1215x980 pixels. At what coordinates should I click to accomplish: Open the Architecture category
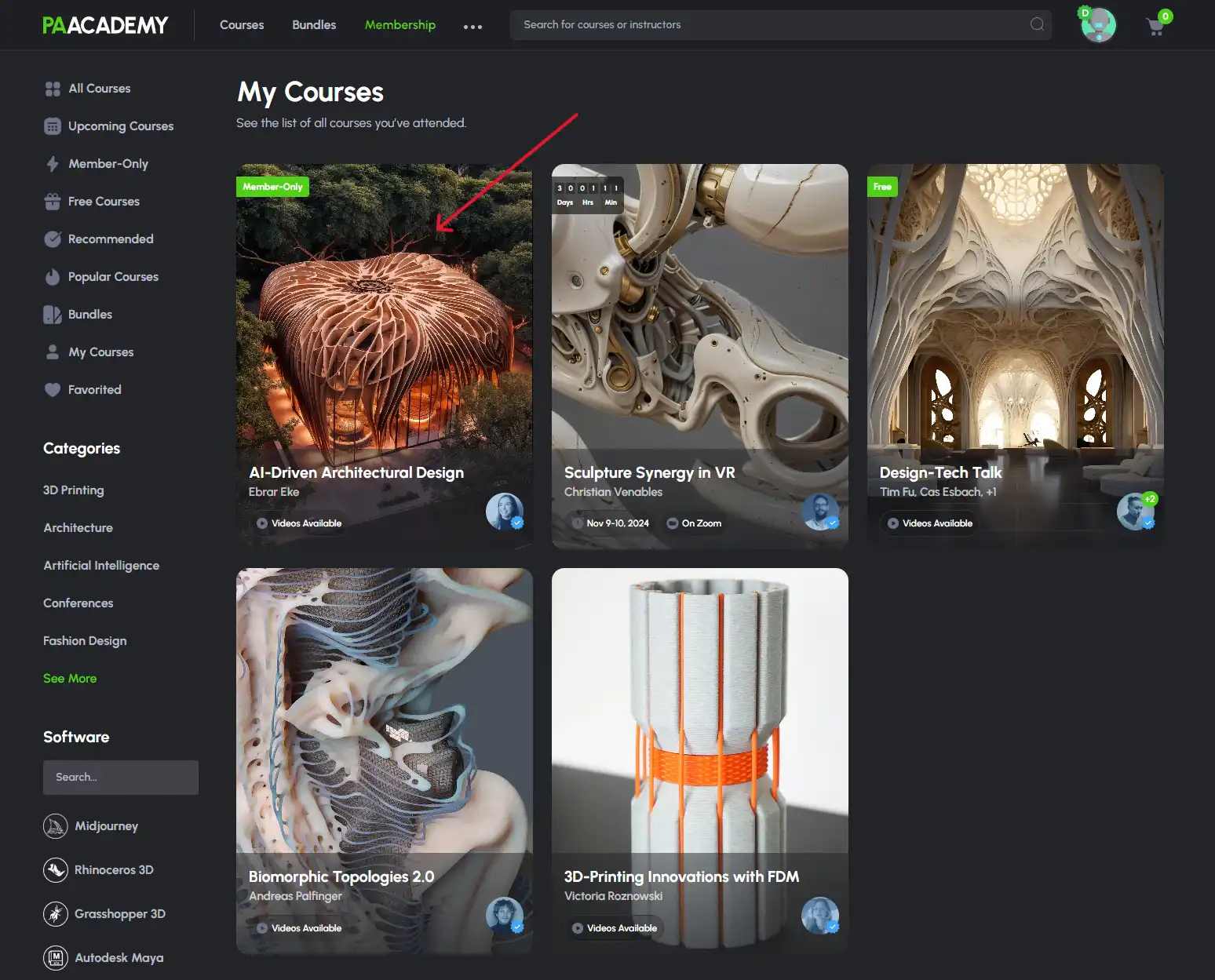(78, 527)
